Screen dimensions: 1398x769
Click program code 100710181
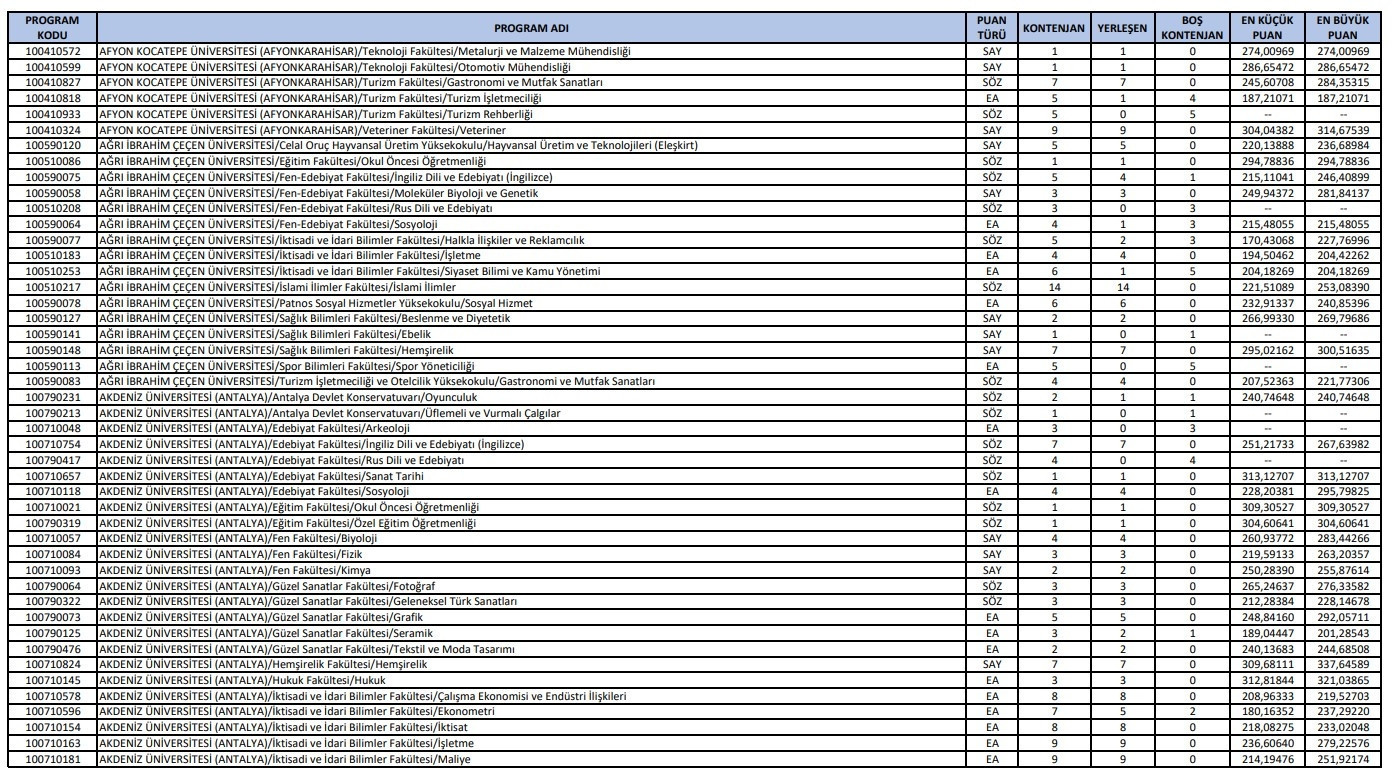click(51, 760)
